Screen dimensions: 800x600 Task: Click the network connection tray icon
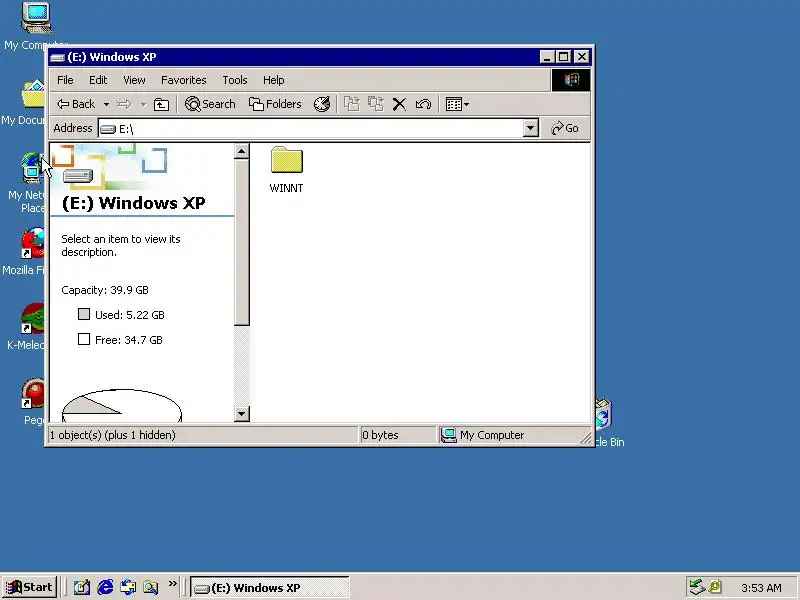tap(696, 587)
